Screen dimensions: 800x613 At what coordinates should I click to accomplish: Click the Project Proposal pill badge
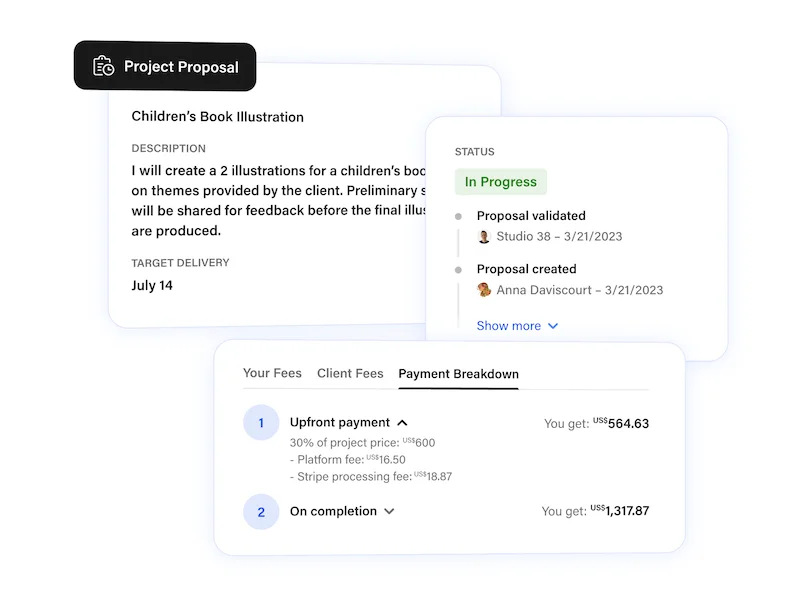(x=165, y=66)
